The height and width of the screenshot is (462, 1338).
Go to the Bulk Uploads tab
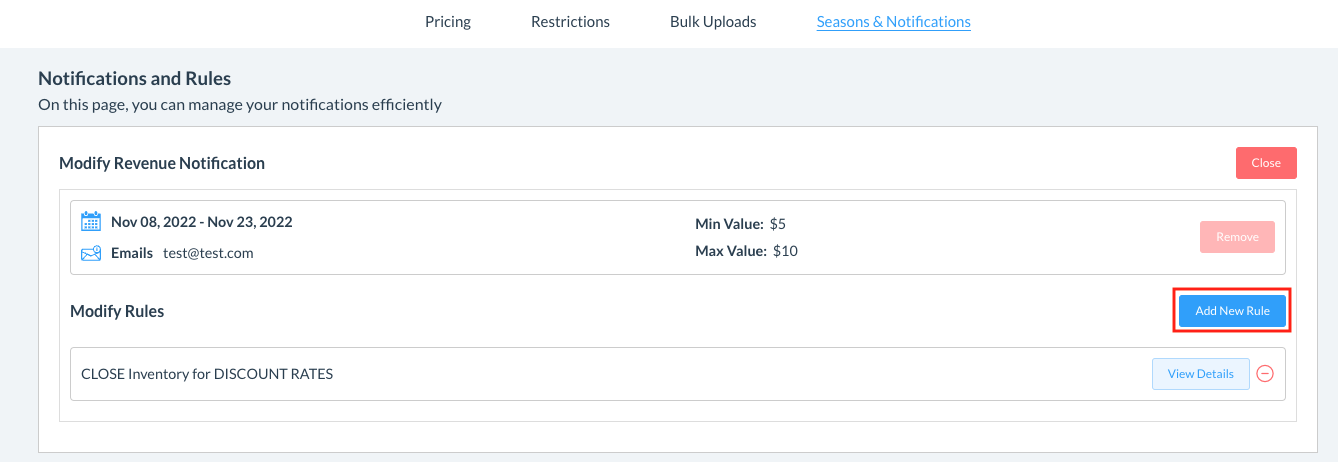pos(713,21)
